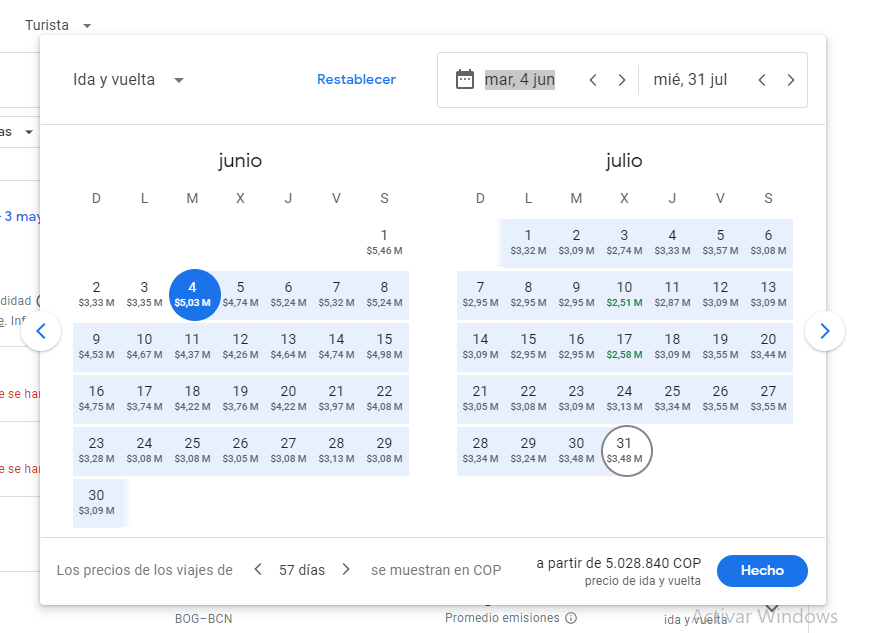Click the mar, 4 jun departure field
This screenshot has width=889, height=633.
tap(520, 80)
